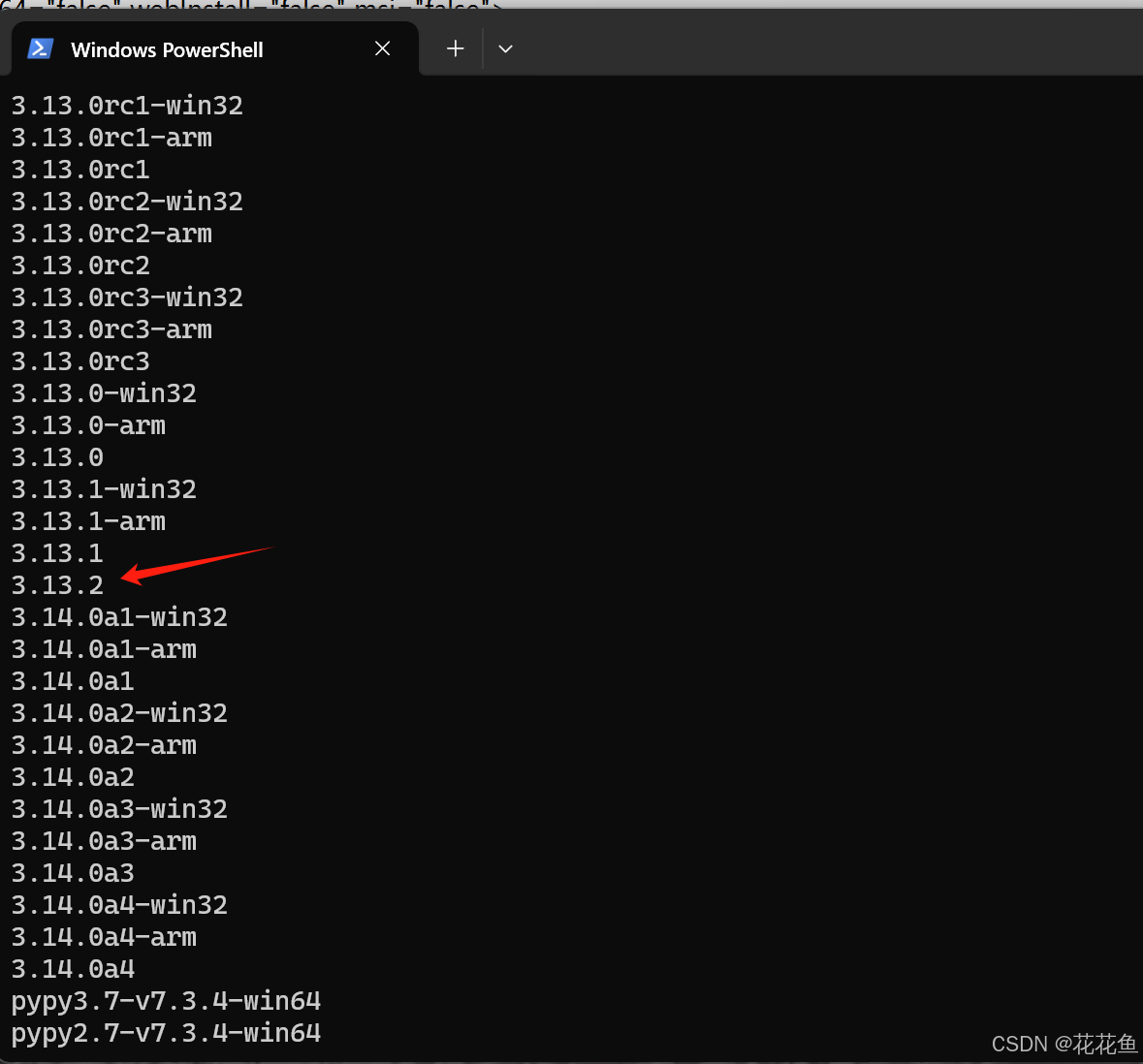Click the line reading 3.14.0a4
The width and height of the screenshot is (1143, 1064).
coord(72,970)
